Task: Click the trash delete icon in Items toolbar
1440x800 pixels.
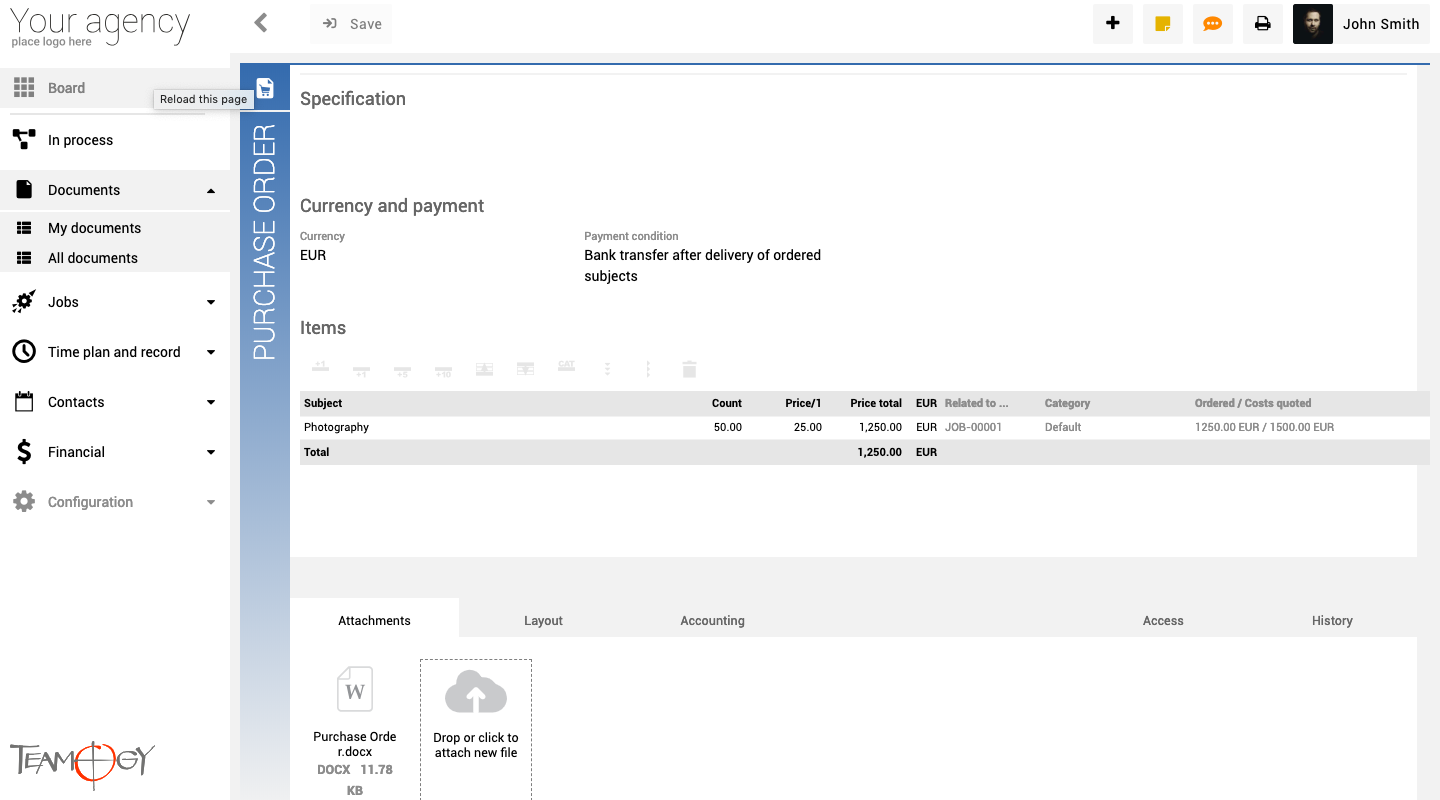Action: pyautogui.click(x=689, y=369)
